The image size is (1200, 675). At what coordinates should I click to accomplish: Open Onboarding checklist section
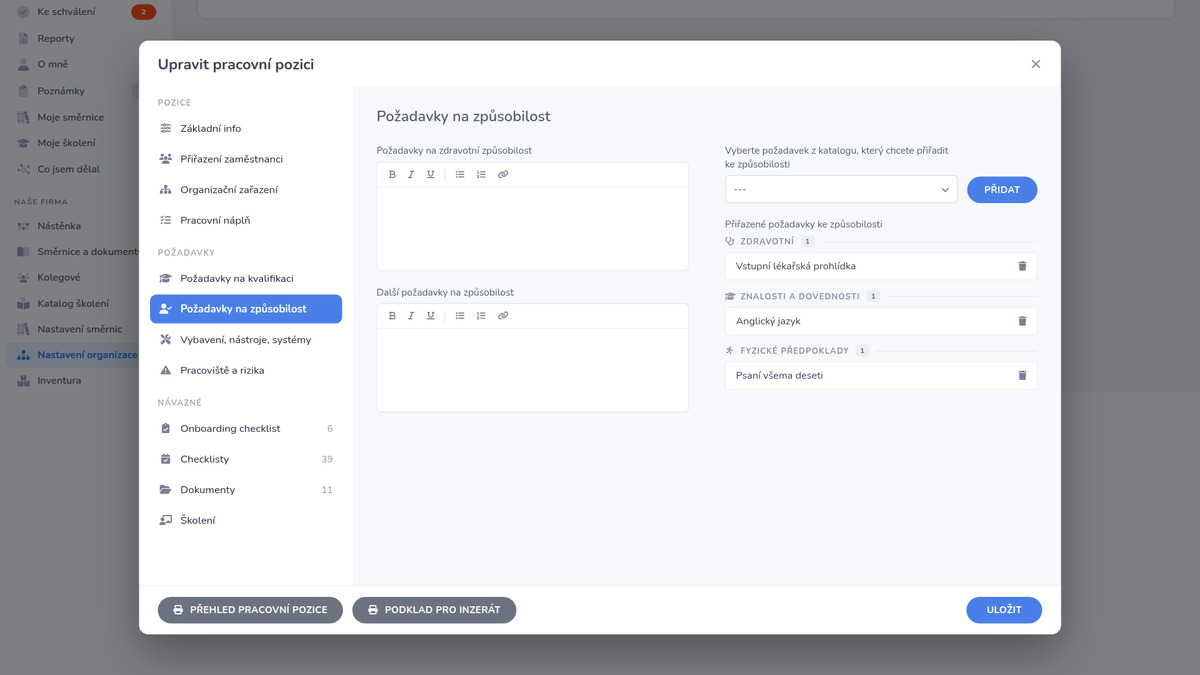point(246,429)
